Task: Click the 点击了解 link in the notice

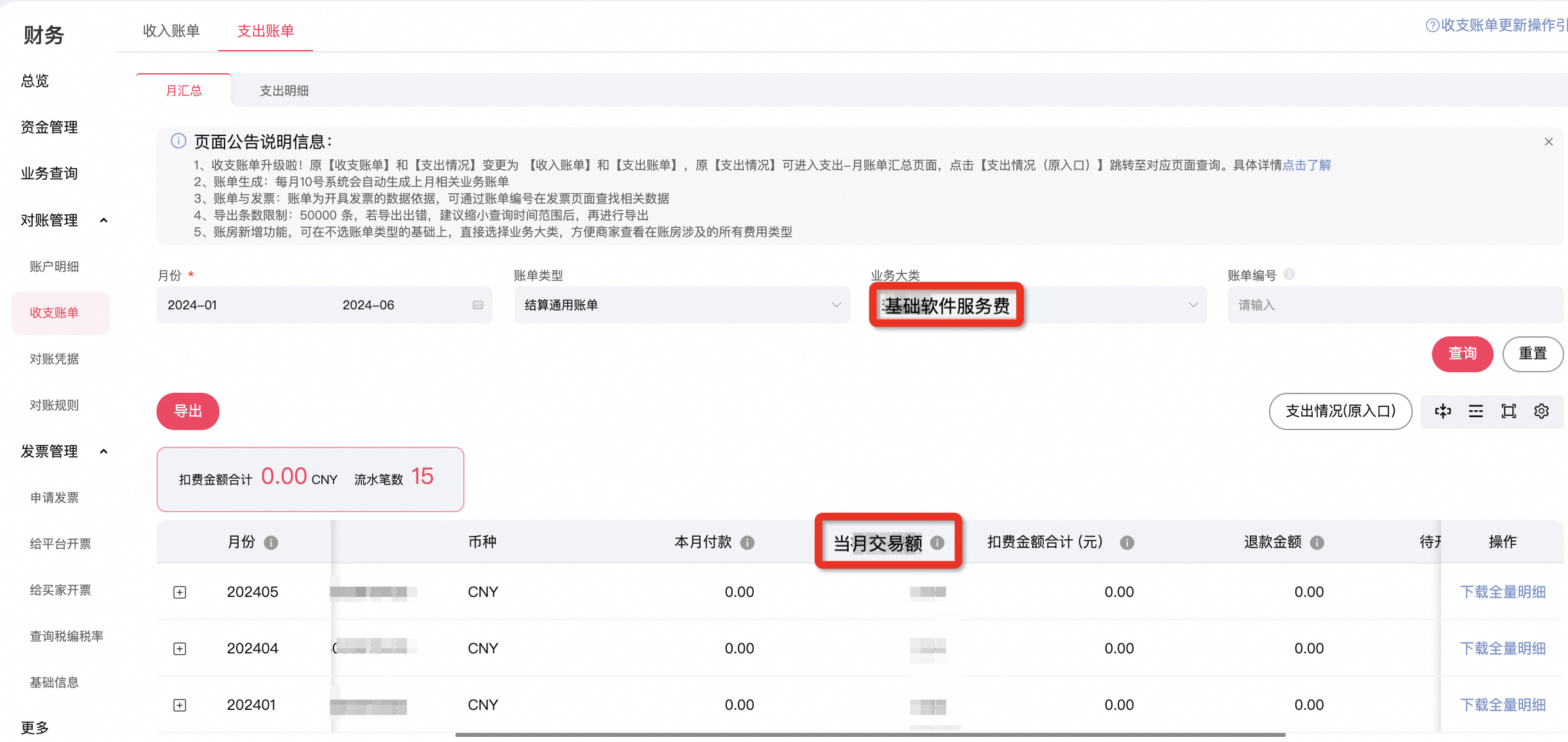Action: [1306, 165]
